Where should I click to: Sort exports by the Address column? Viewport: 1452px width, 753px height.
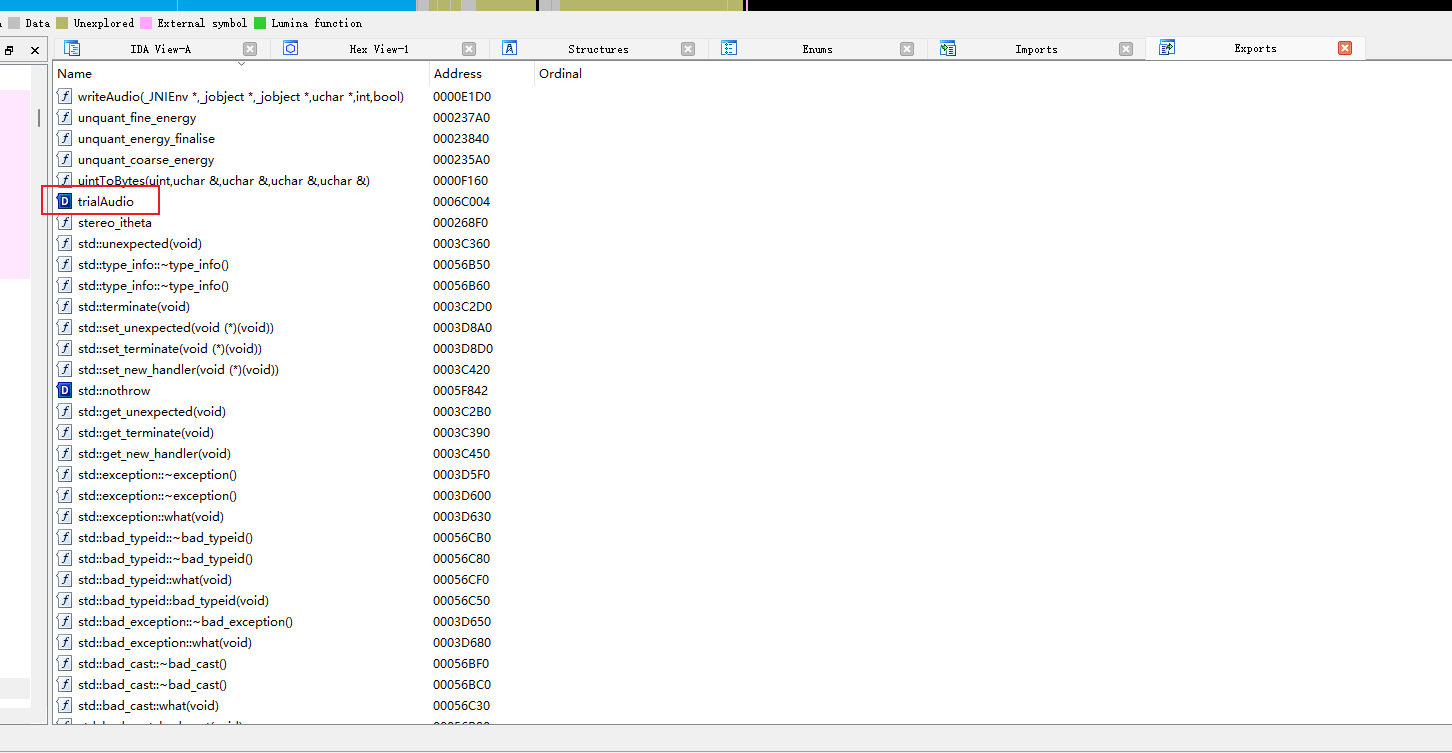[x=458, y=73]
